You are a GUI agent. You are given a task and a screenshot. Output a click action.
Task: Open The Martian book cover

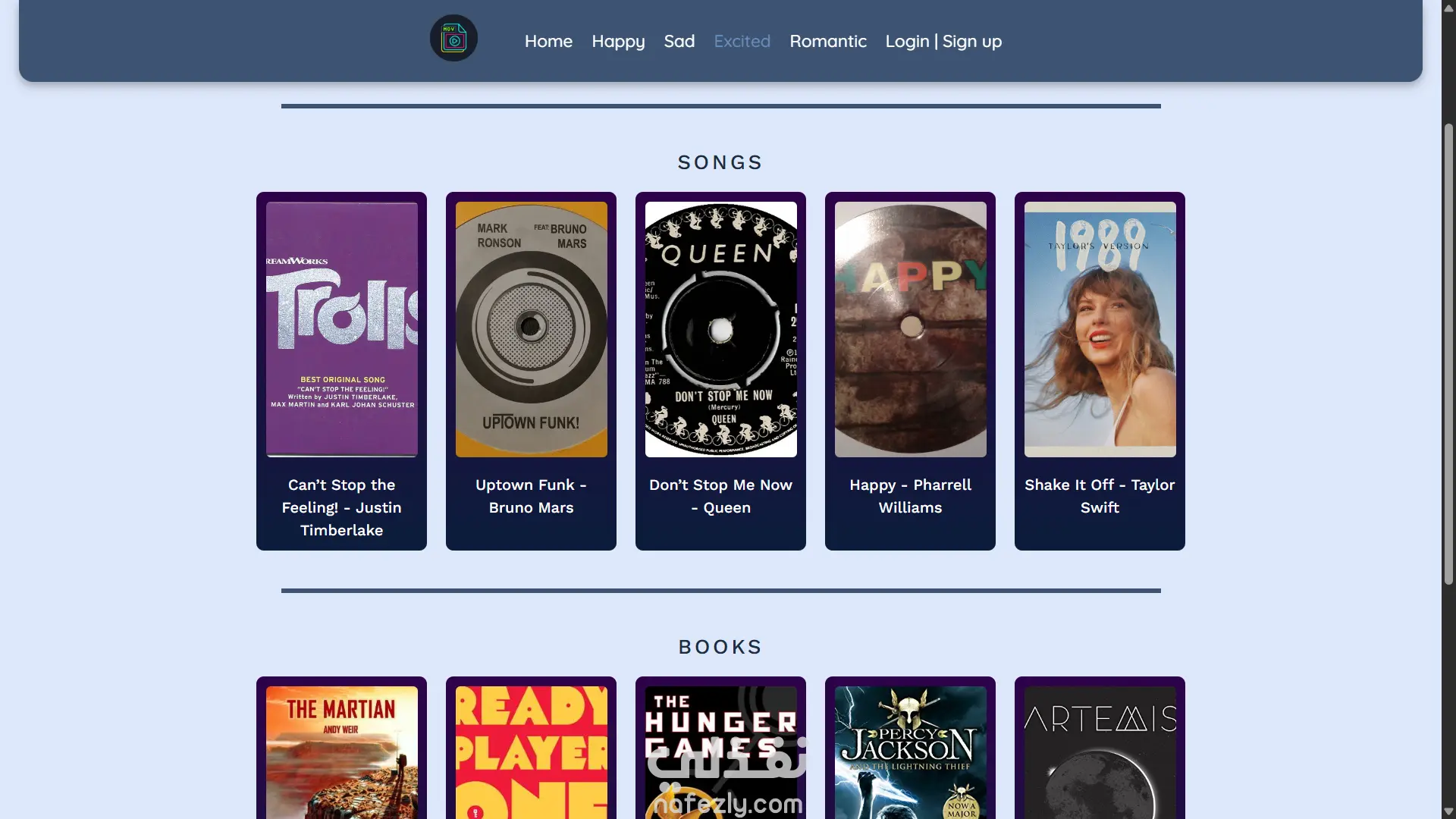341,752
